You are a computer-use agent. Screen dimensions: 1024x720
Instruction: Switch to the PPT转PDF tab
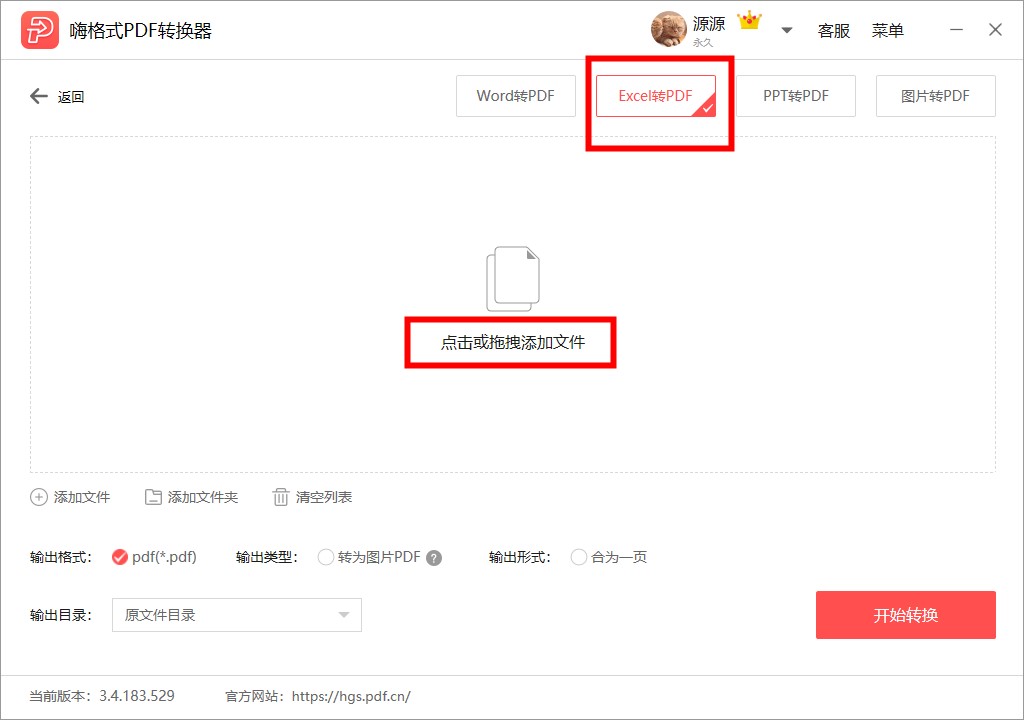click(x=795, y=96)
